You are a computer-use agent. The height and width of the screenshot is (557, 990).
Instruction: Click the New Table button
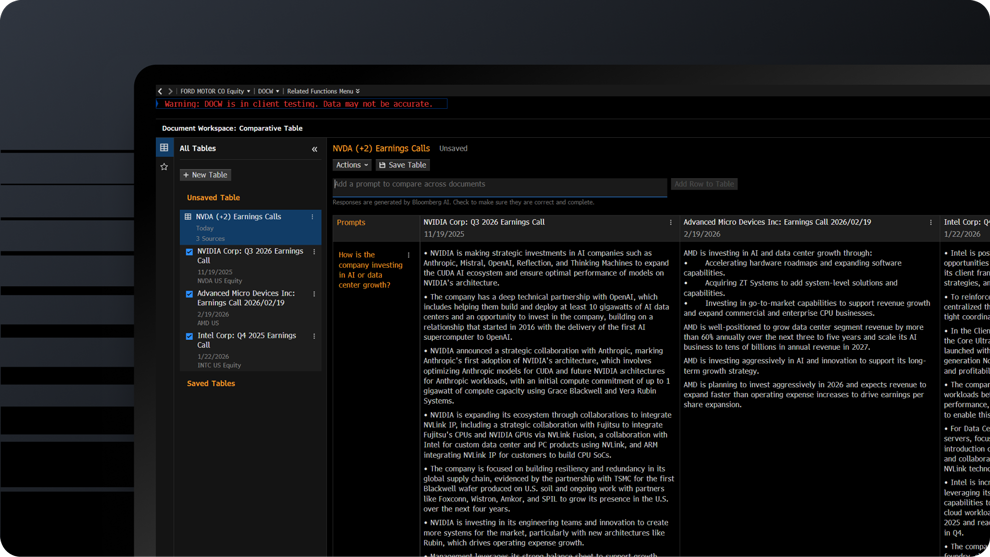click(205, 175)
